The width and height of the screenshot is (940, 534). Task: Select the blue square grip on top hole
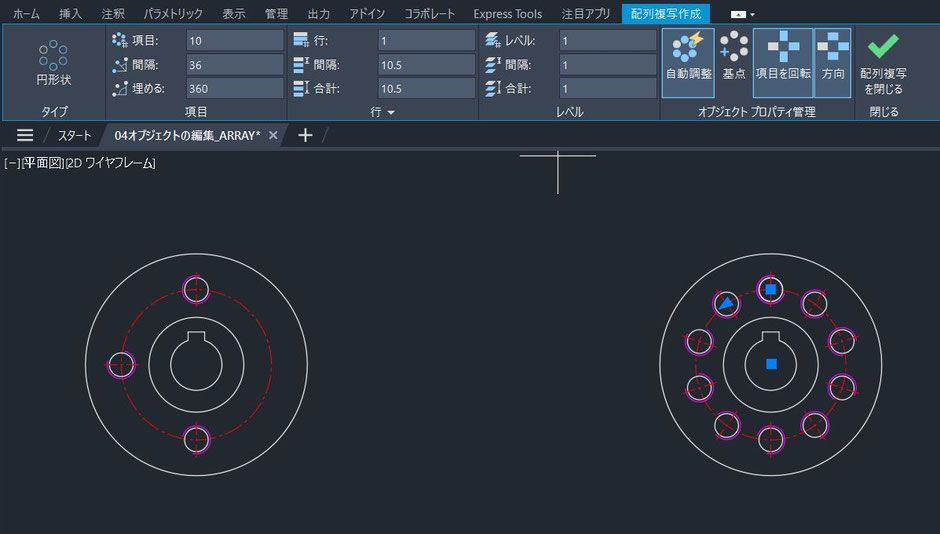coord(771,289)
